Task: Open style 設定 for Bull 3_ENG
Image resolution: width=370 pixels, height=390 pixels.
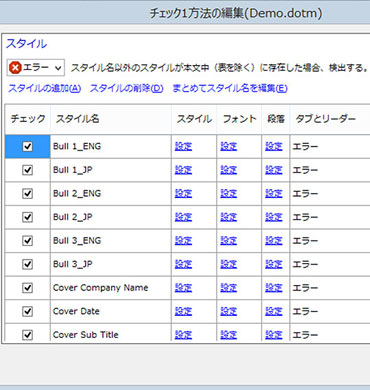Action: 183,241
